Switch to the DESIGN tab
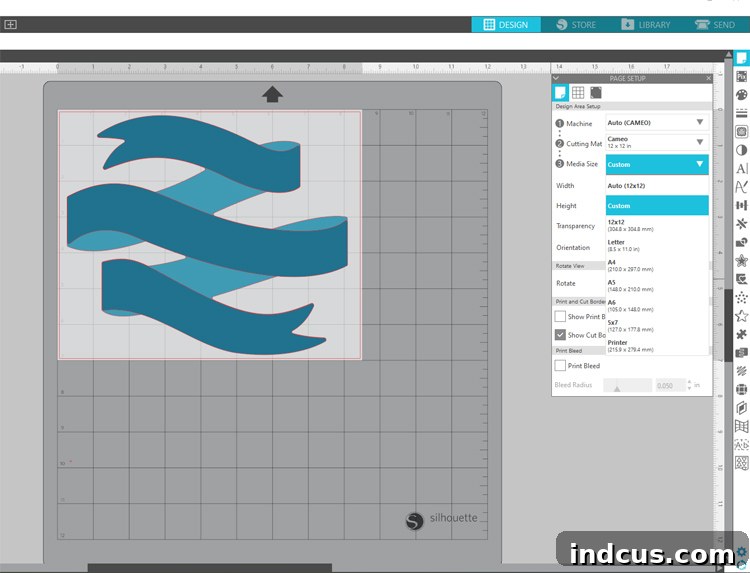Viewport: 750px width, 573px height. [x=506, y=24]
